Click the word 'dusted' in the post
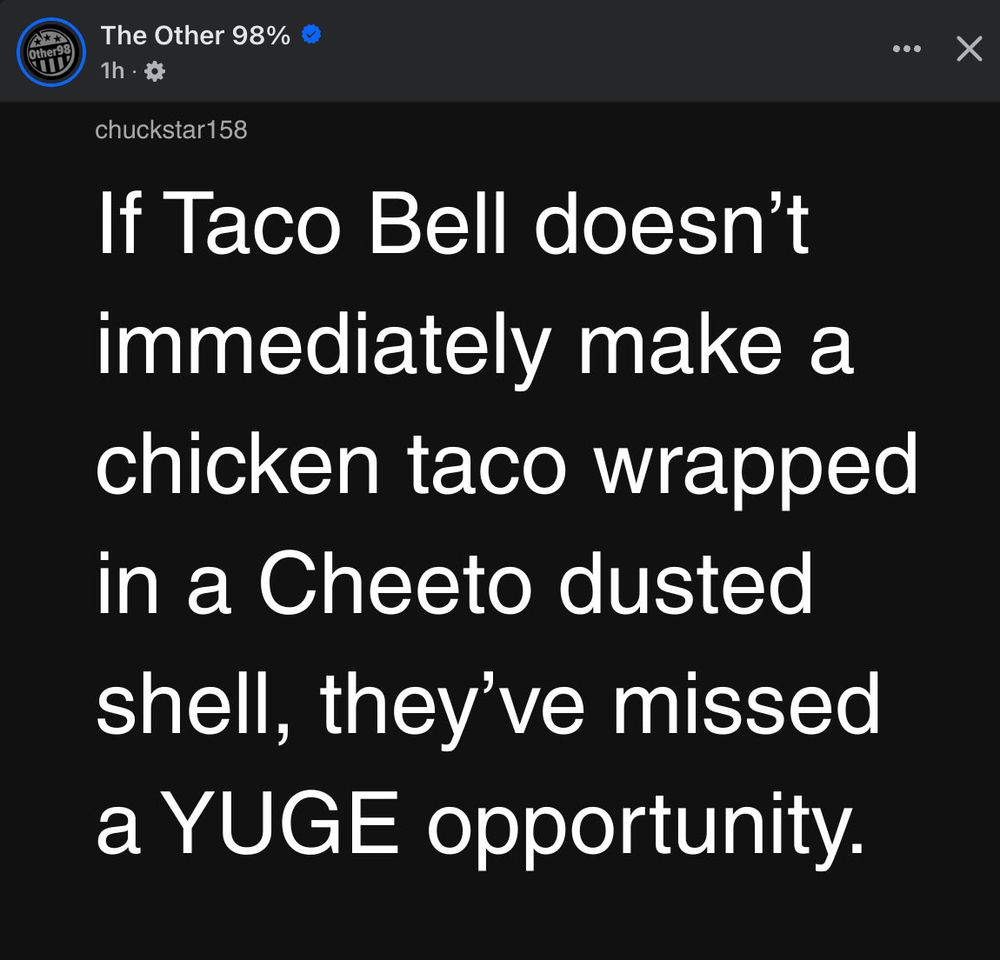 click(686, 583)
